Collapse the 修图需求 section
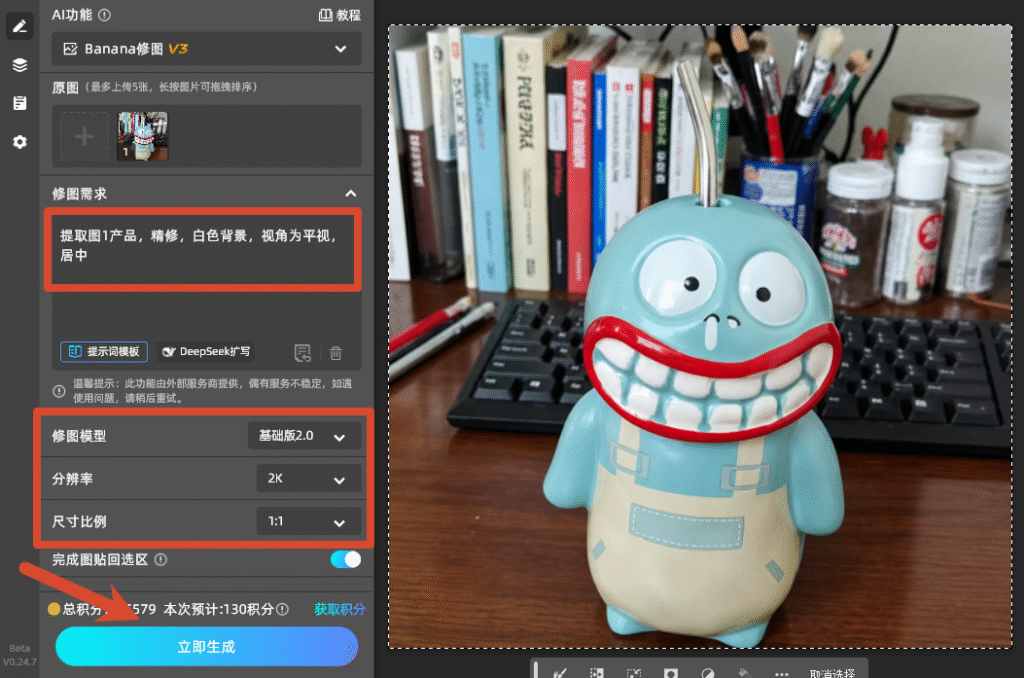This screenshot has height=678, width=1024. tap(351, 193)
